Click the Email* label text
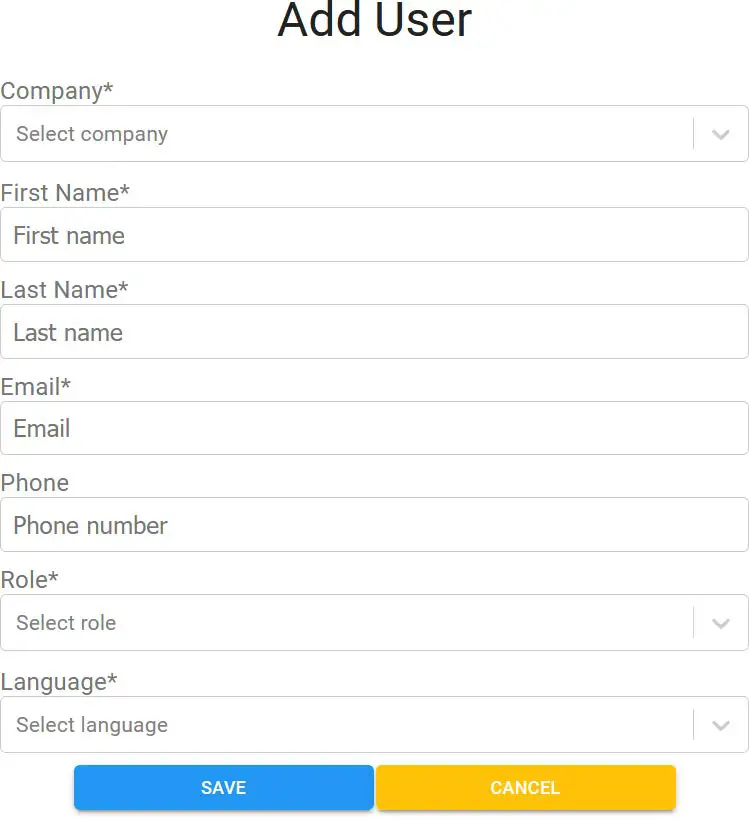 coord(36,387)
